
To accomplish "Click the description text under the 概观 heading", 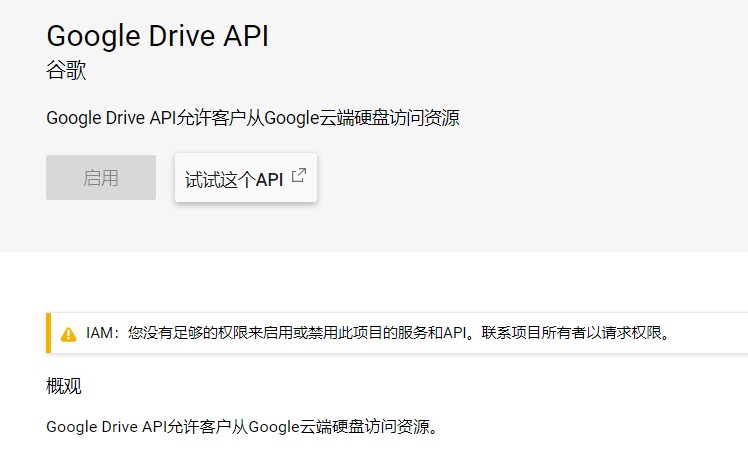I will [242, 426].
